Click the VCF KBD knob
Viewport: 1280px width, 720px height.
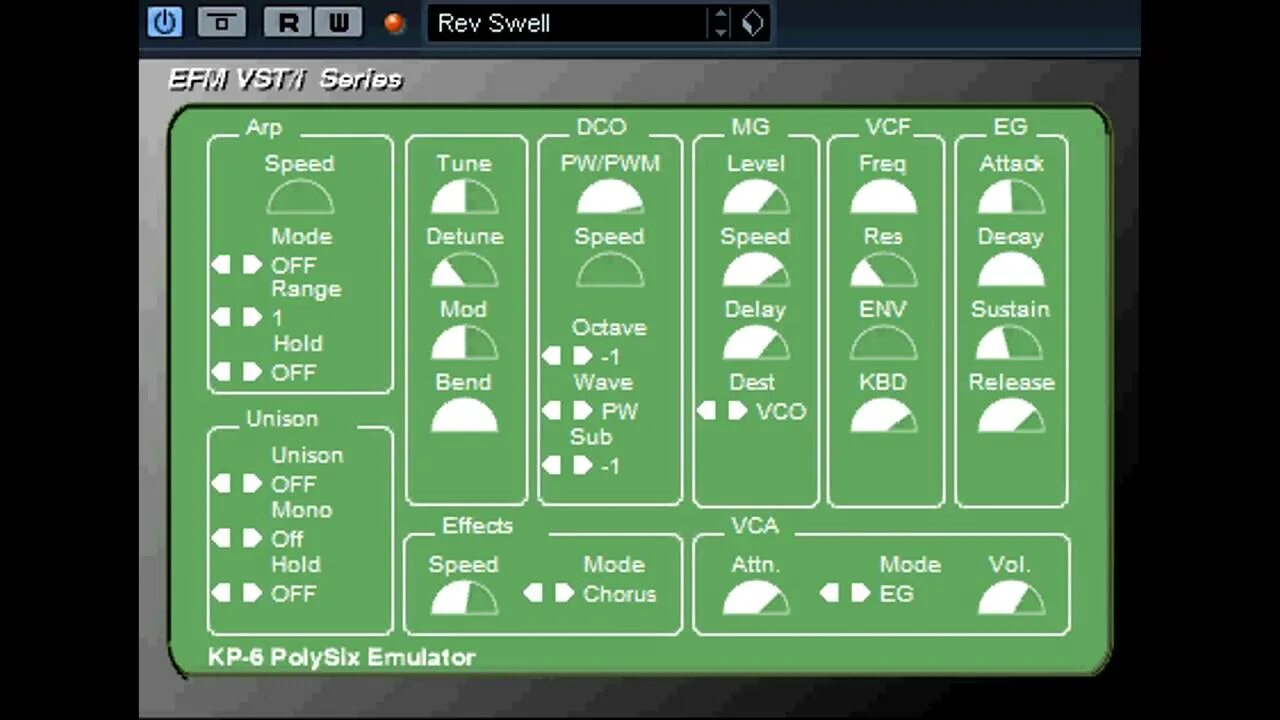tap(884, 416)
